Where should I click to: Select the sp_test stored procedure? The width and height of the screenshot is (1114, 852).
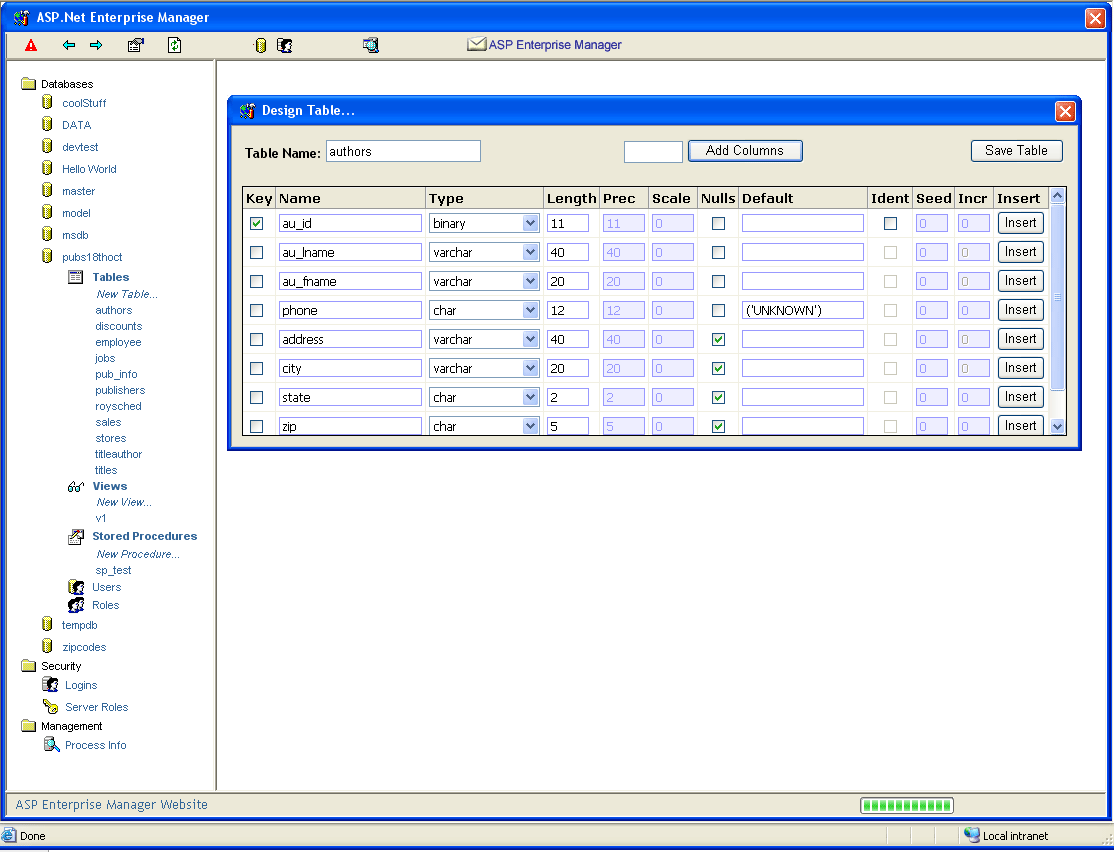113,570
